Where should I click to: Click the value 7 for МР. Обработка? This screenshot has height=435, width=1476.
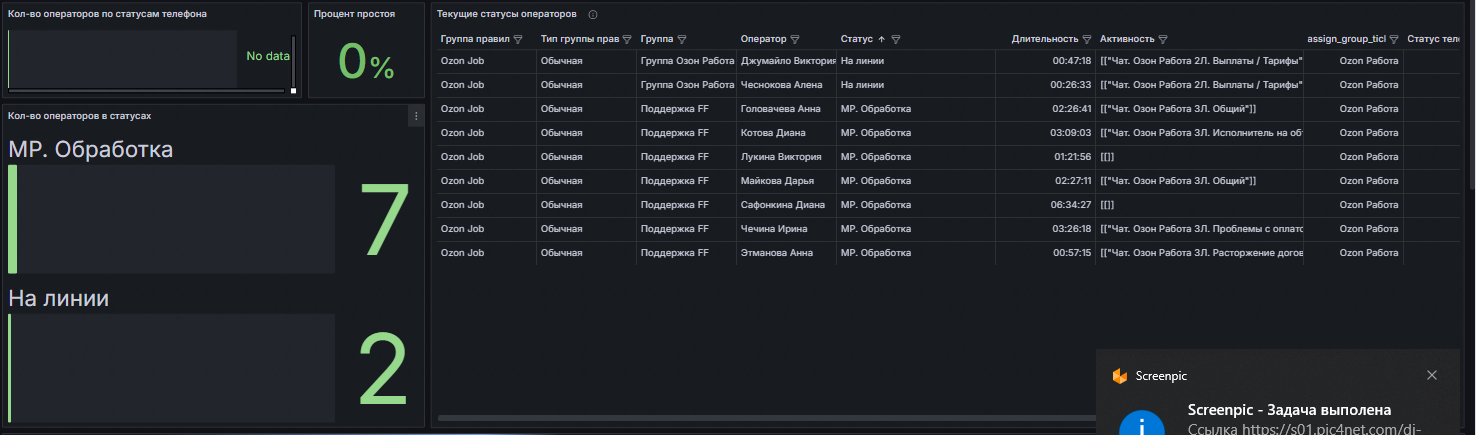pyautogui.click(x=384, y=221)
